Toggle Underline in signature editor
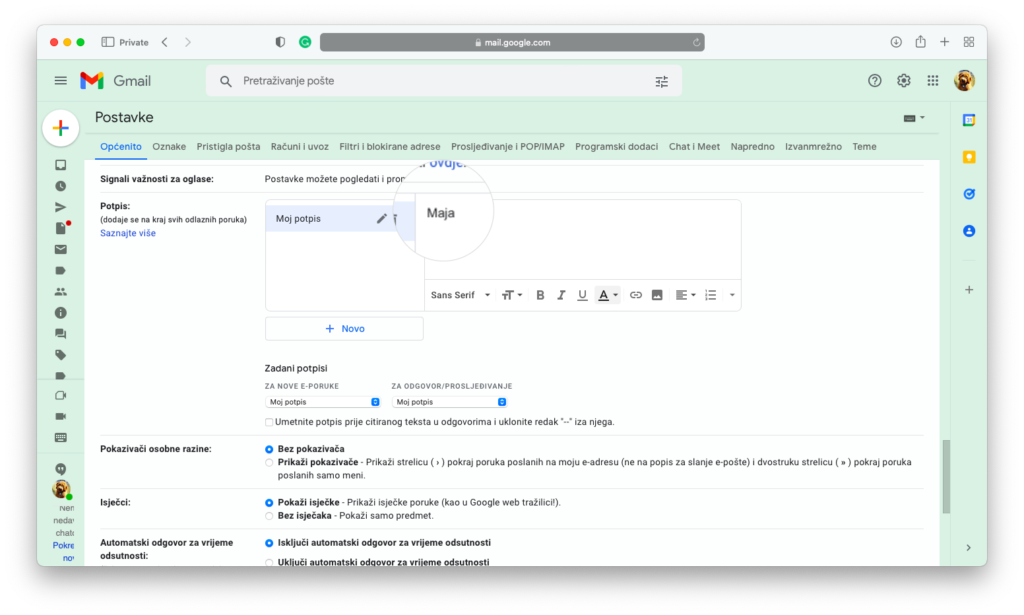 [x=582, y=295]
